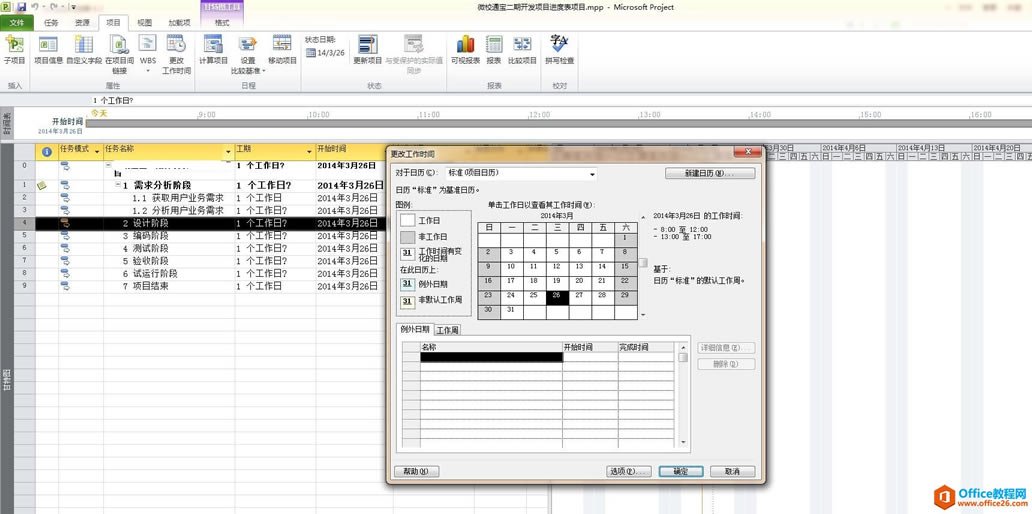This screenshot has height=514, width=1032.
Task: Click the 比较项目 (Compare Projects) icon
Action: (522, 49)
